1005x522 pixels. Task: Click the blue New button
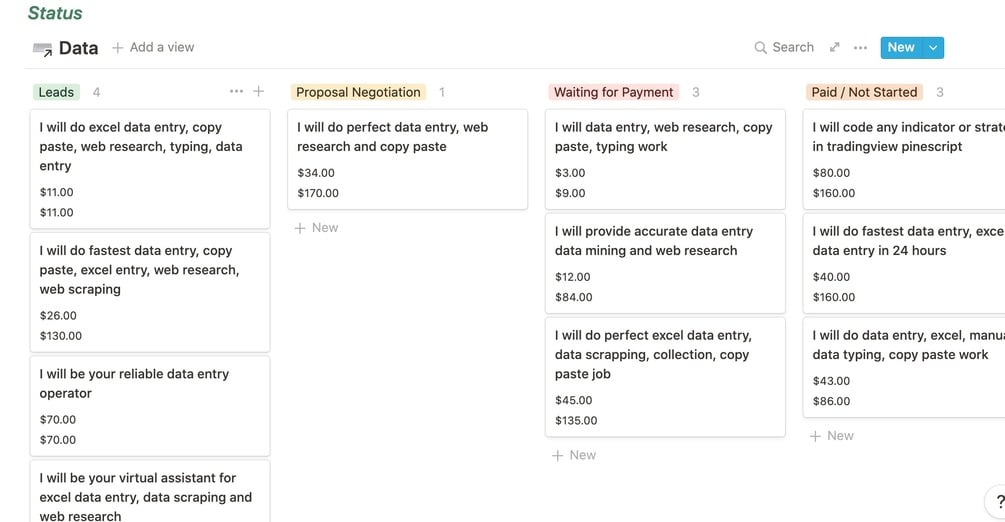900,47
